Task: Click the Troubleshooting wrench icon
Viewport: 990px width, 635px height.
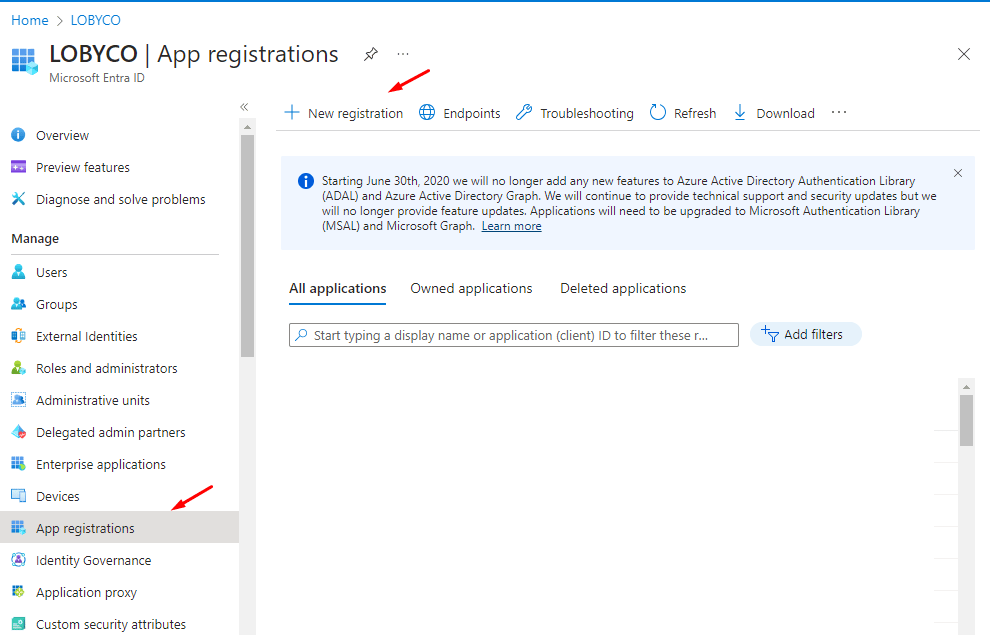Action: (x=524, y=112)
